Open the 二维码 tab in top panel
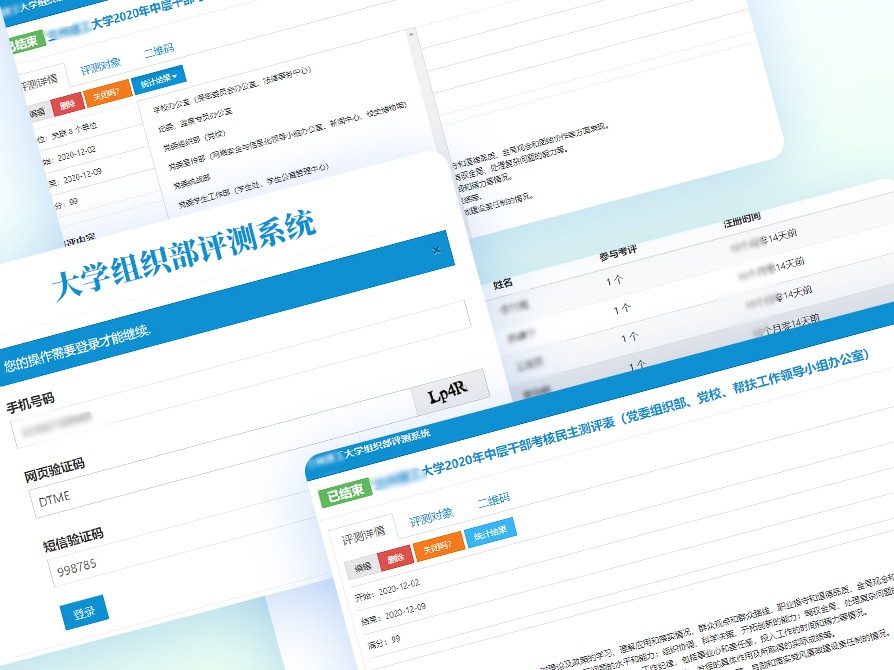Viewport: 894px width, 670px height. [x=158, y=49]
